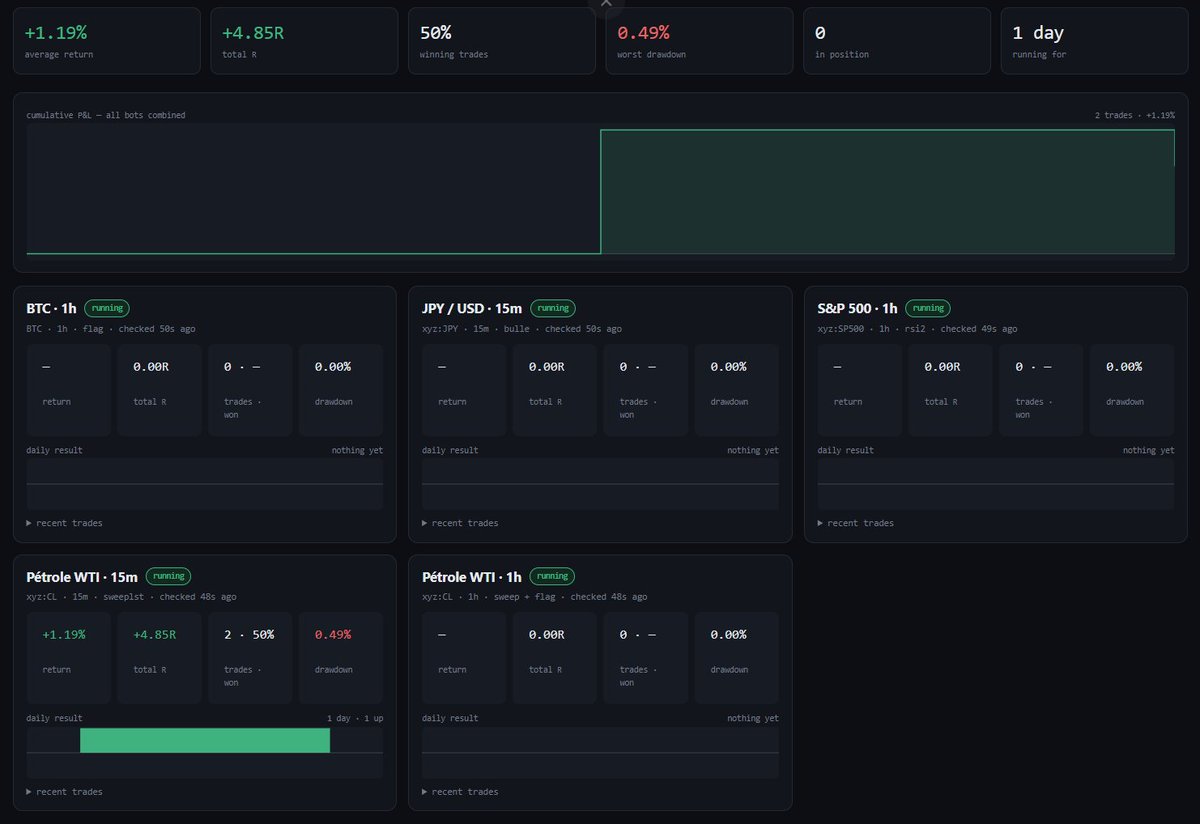Expand recent trades under Pétrole WTI 15m
The height and width of the screenshot is (824, 1200).
tap(64, 792)
